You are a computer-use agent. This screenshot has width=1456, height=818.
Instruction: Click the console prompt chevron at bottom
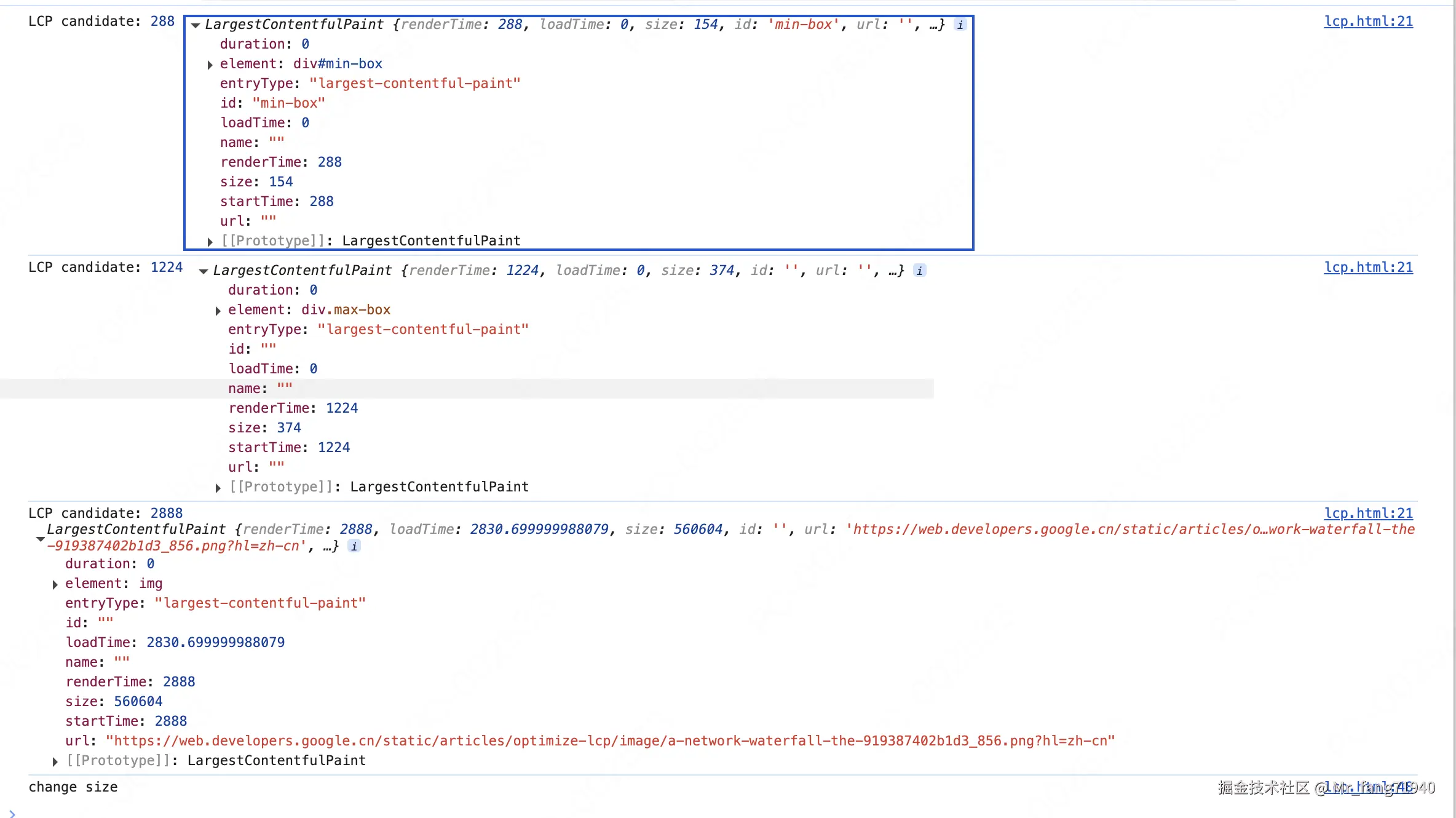click(12, 813)
